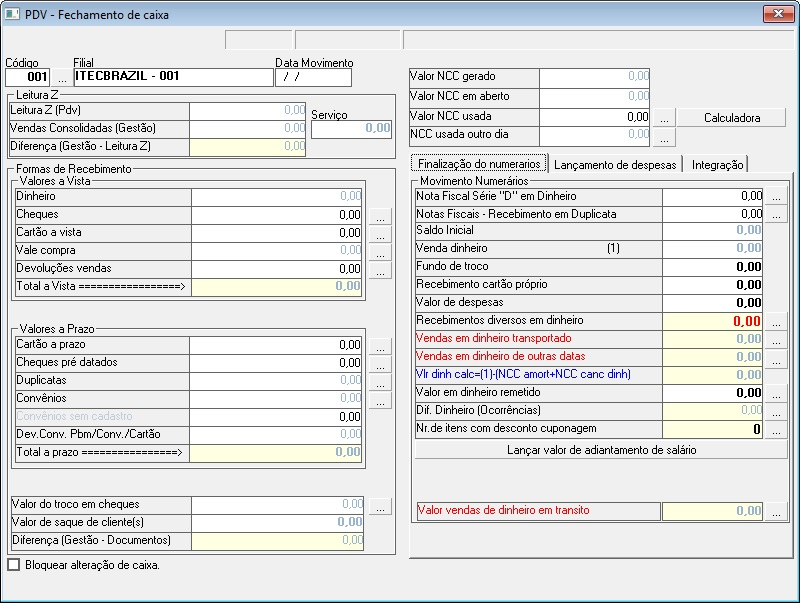Viewport: 800px width, 603px height.
Task: Open details for Notas Fiscais Recebimento em Duplicata
Action: tap(776, 214)
